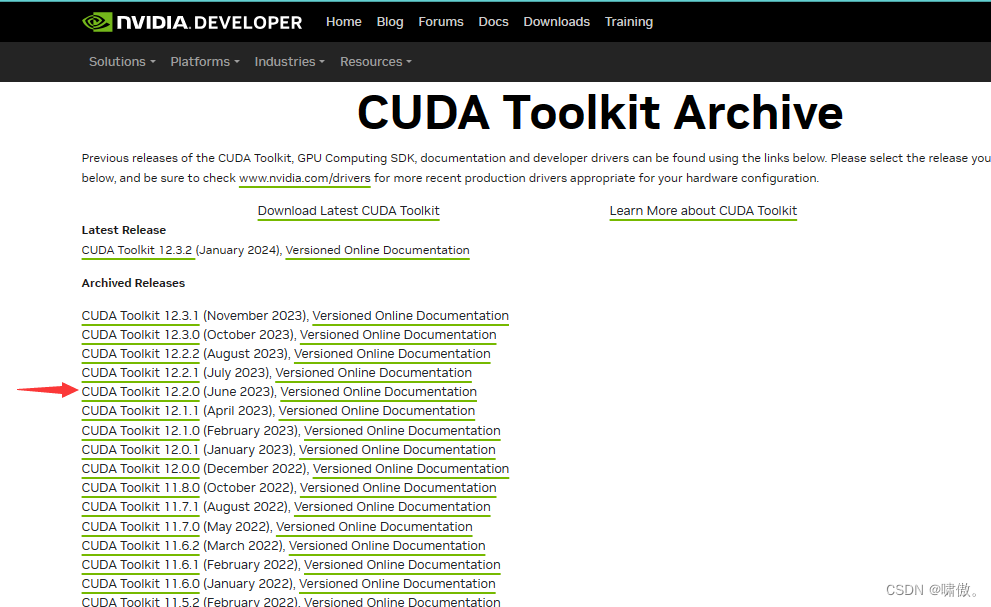Open the Platforms dropdown menu
The height and width of the screenshot is (607, 991).
204,61
